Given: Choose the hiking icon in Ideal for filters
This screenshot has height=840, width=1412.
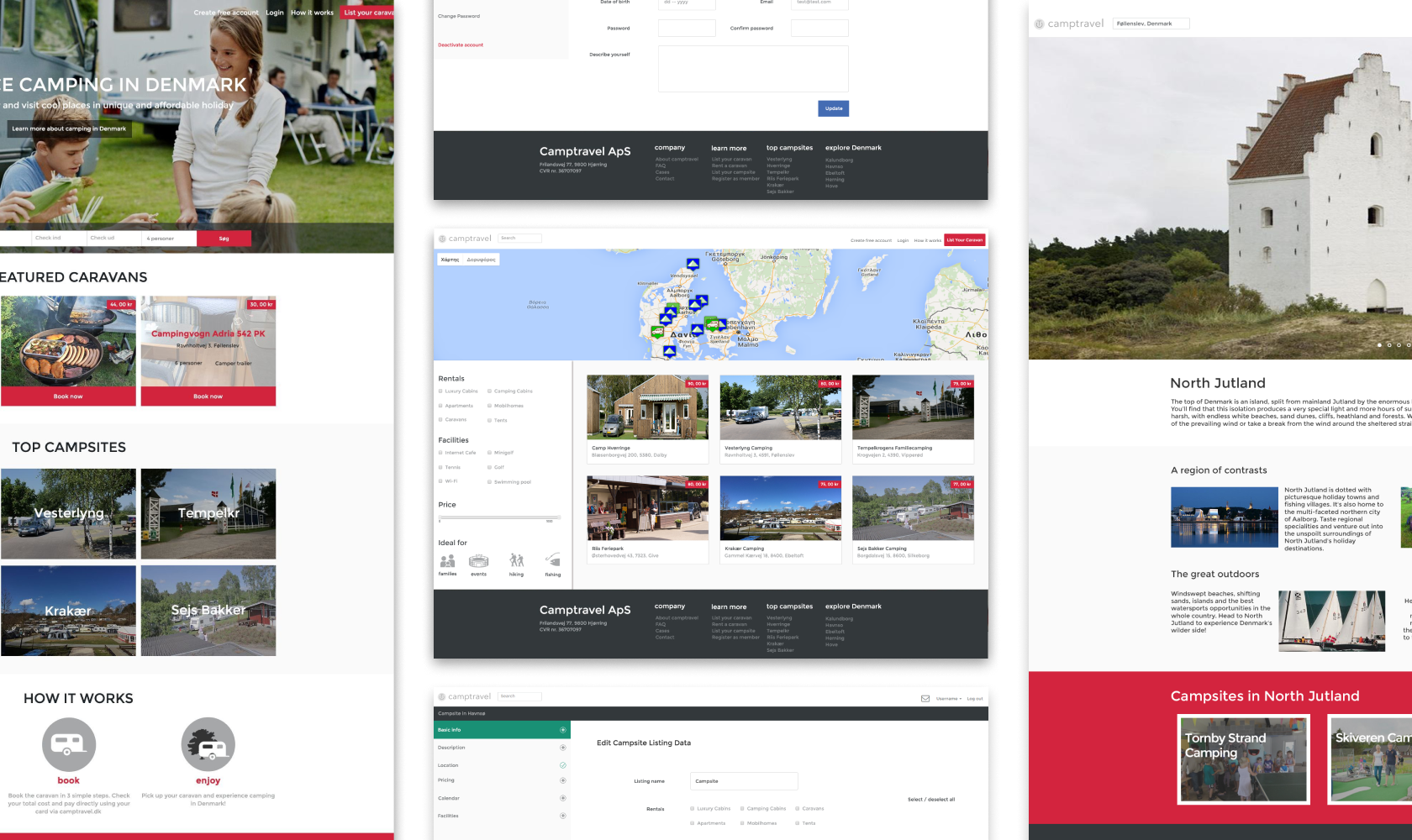Looking at the screenshot, I should pos(516,563).
